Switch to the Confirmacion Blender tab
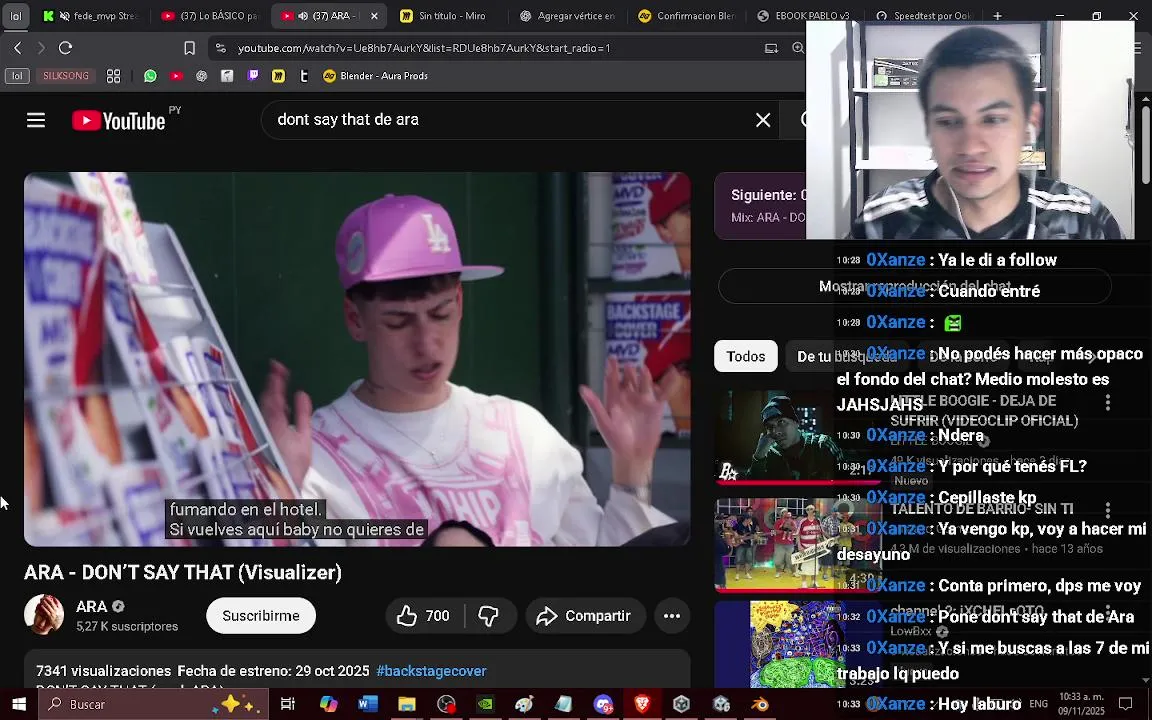 pos(687,15)
